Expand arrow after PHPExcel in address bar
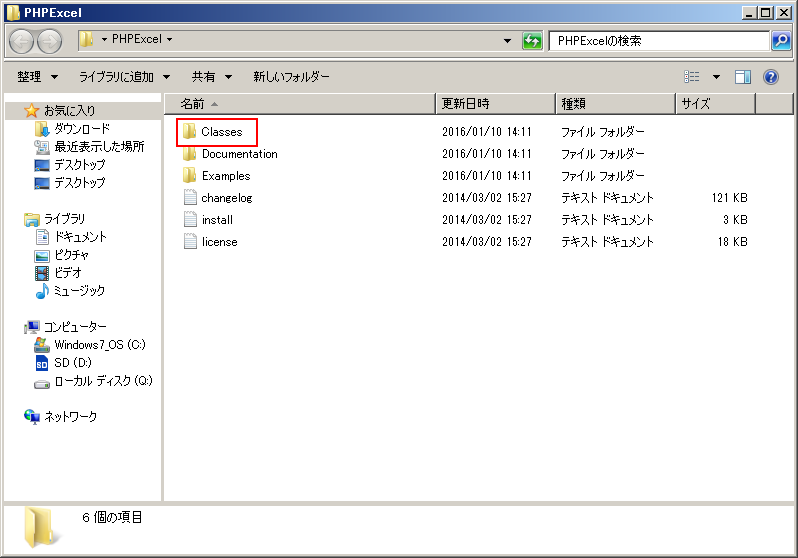 pos(169,39)
